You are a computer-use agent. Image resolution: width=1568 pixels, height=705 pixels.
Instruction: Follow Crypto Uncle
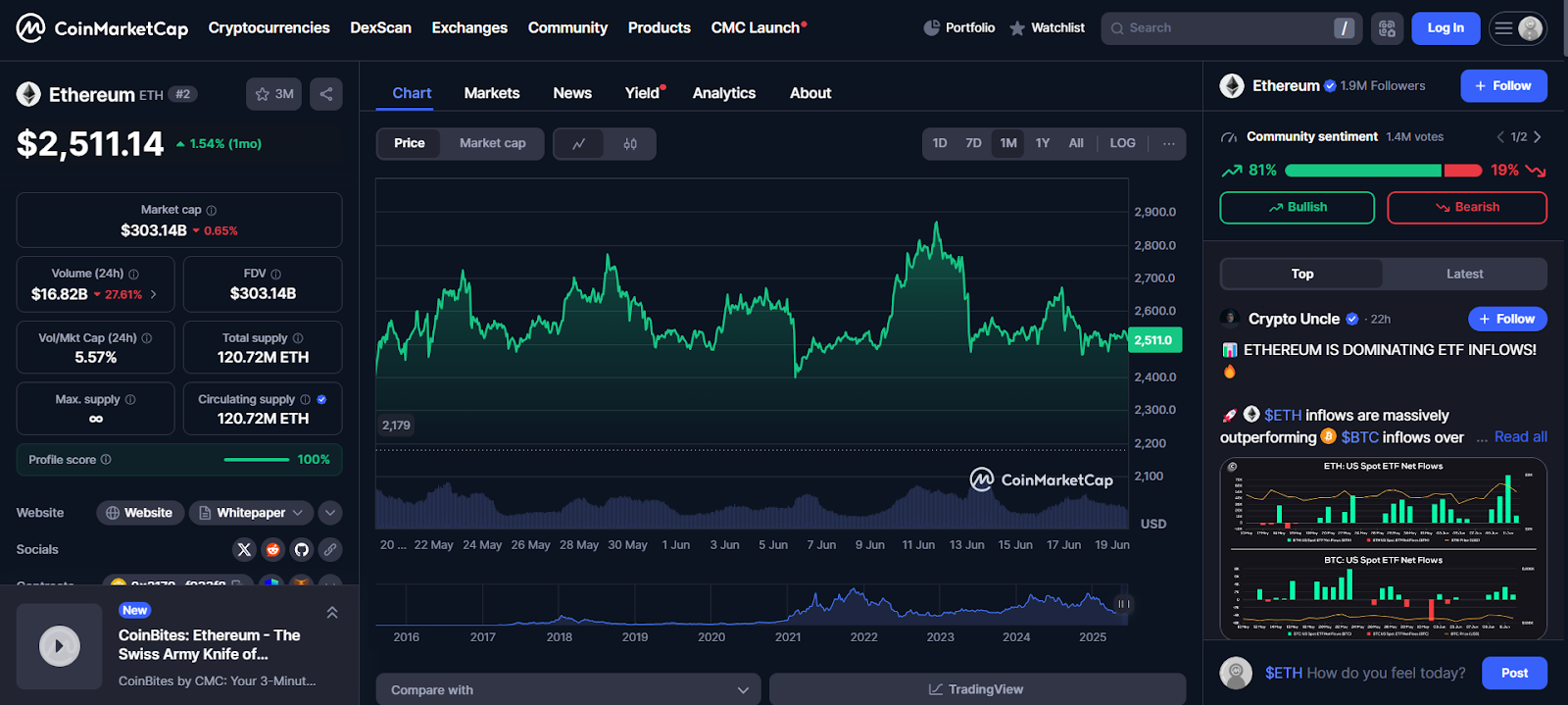coord(1507,319)
